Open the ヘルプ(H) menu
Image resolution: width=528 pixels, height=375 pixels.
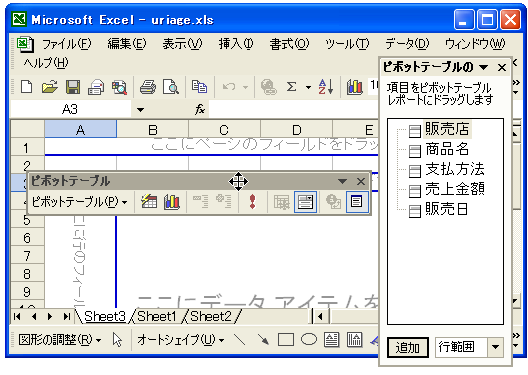(x=46, y=63)
